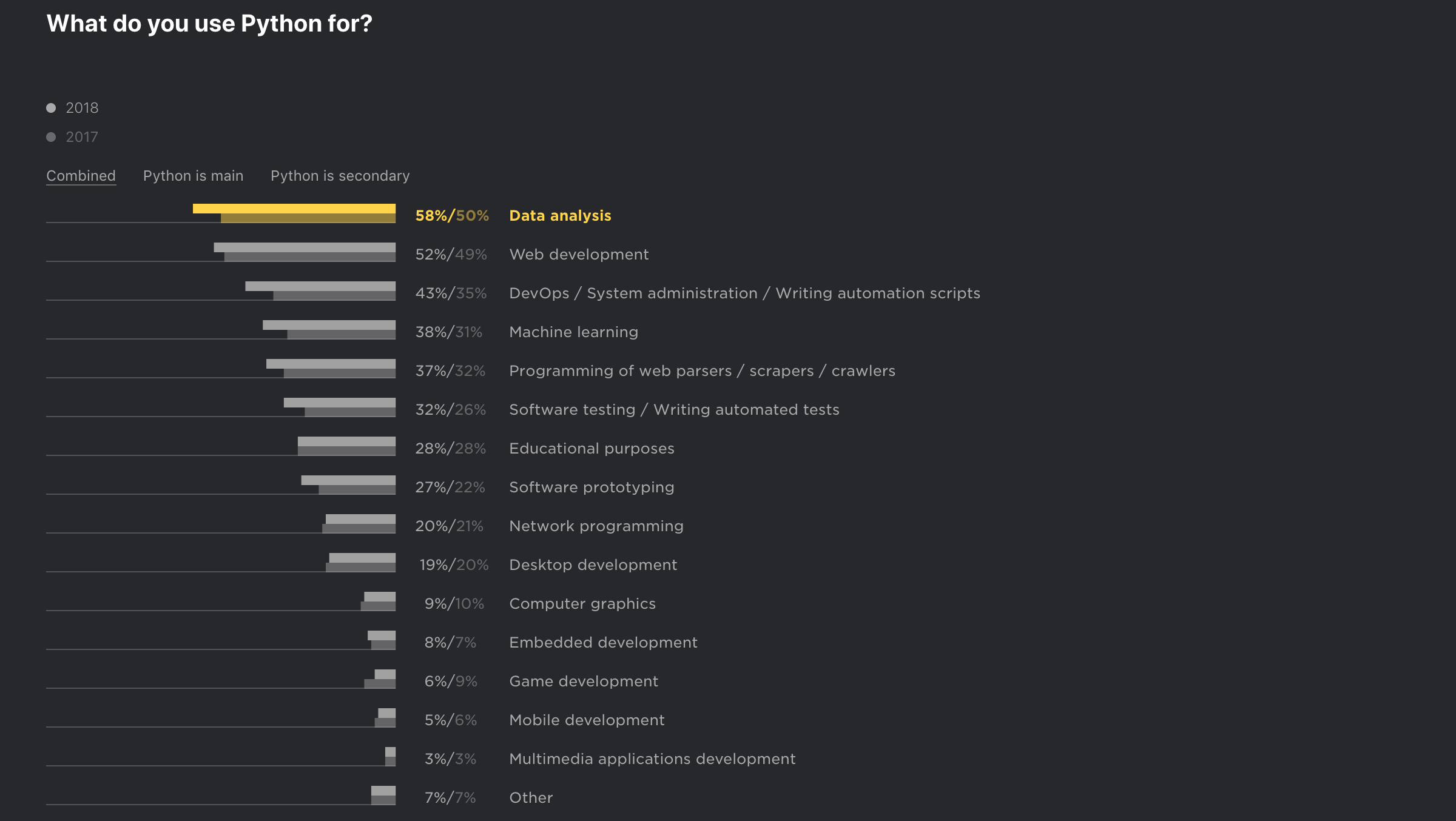Viewport: 1456px width, 821px height.
Task: Click the 2018 legend dot
Action: coord(52,108)
